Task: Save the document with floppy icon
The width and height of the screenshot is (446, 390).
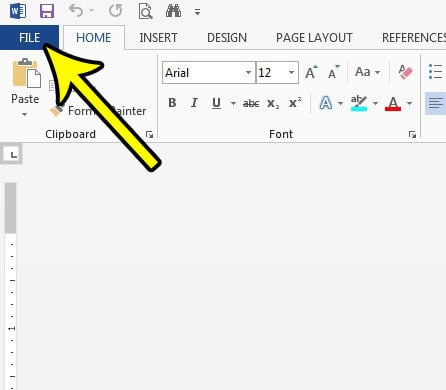Action: (47, 11)
